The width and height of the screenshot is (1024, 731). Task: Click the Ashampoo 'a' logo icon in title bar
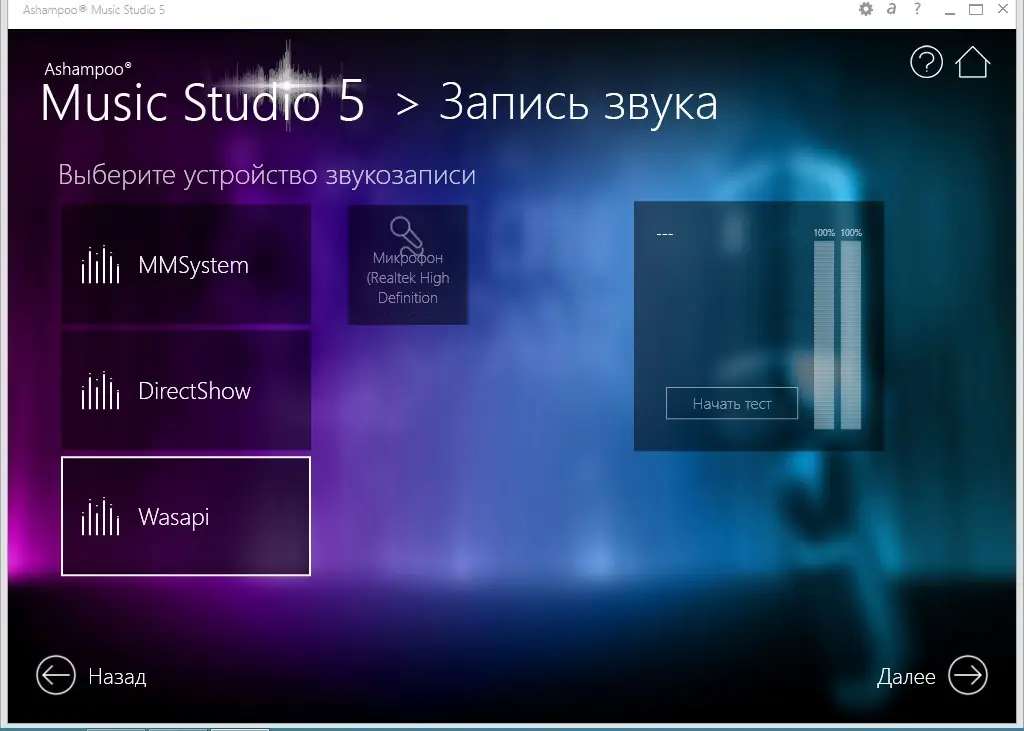(891, 9)
